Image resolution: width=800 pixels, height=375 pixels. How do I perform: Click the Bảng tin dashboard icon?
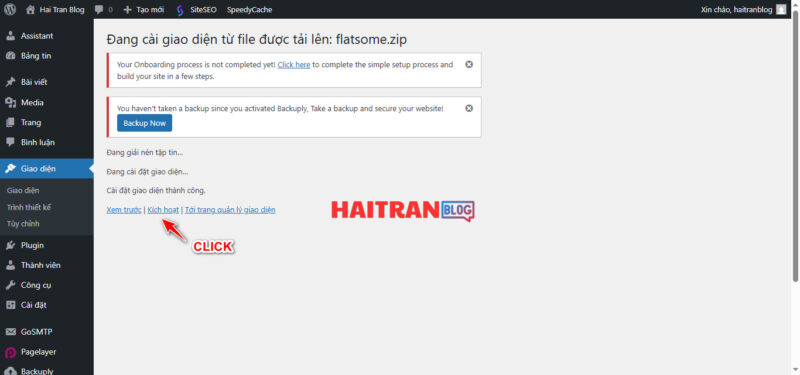point(10,56)
